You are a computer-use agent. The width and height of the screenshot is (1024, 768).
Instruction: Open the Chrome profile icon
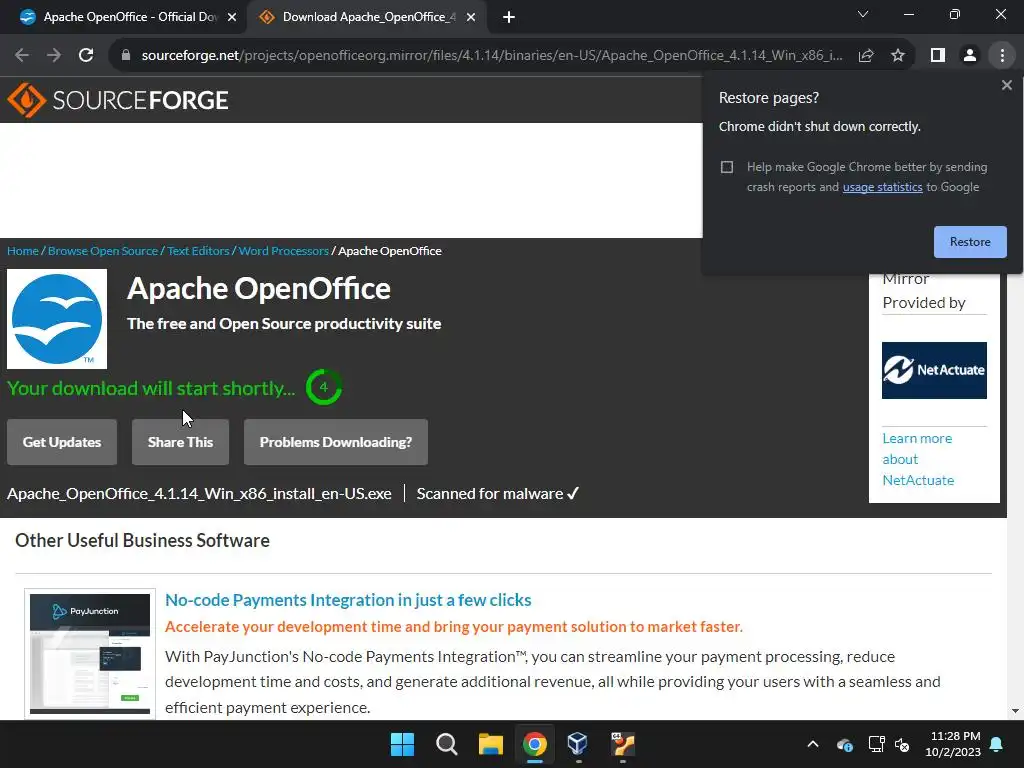tap(970, 56)
